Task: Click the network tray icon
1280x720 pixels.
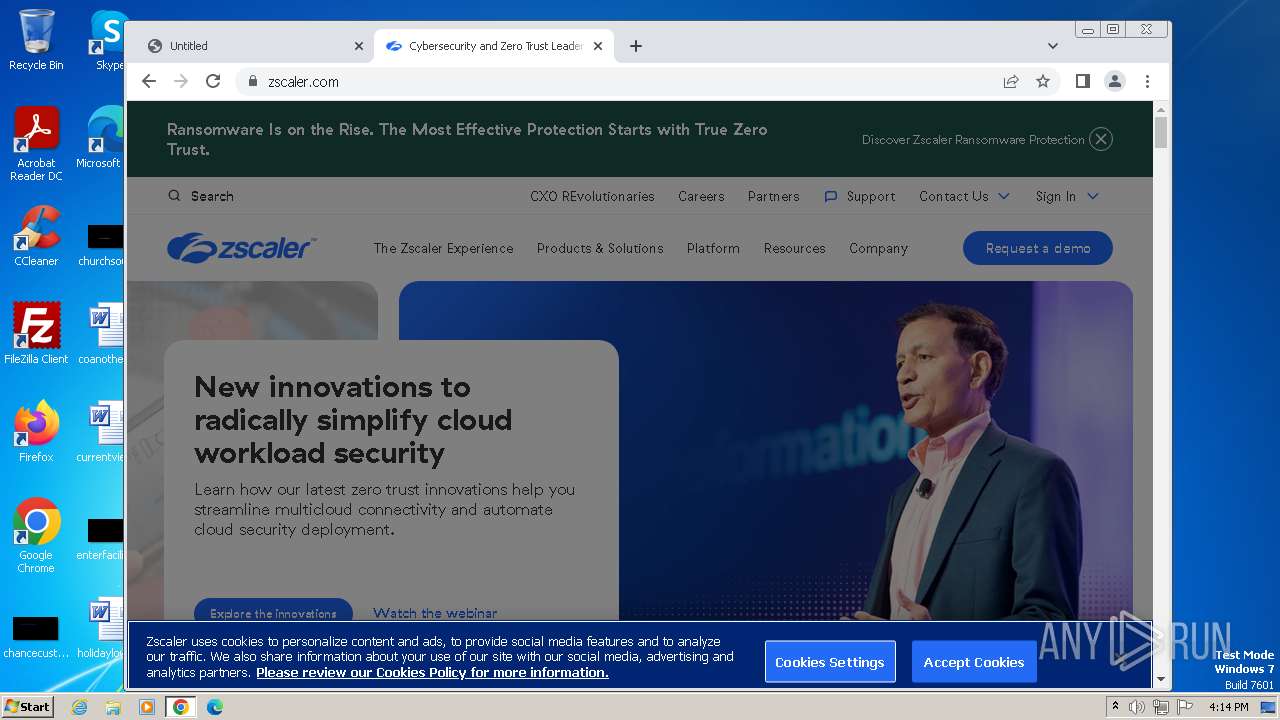Action: tap(1160, 707)
